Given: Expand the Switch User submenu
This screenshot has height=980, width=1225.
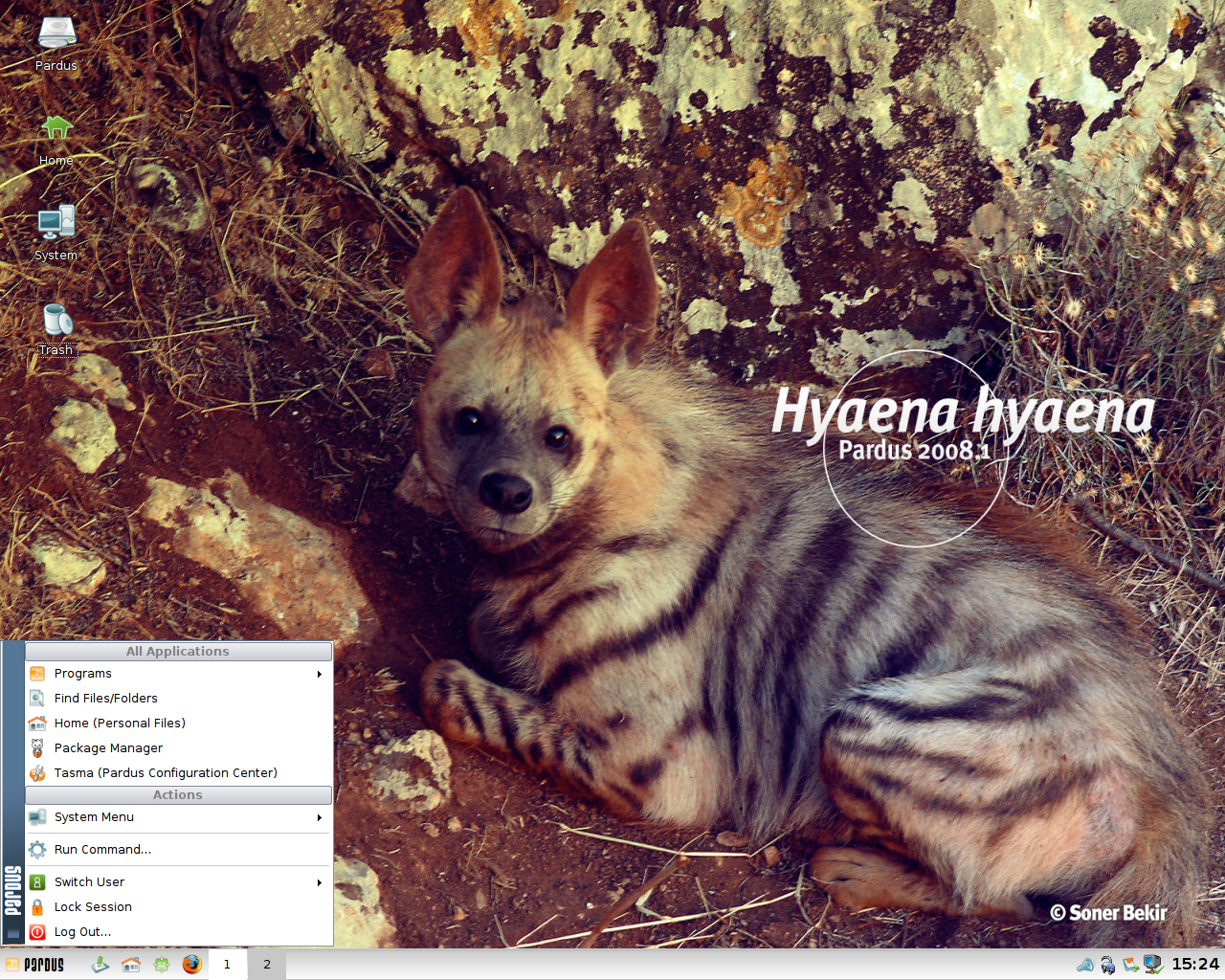Looking at the screenshot, I should 178,882.
